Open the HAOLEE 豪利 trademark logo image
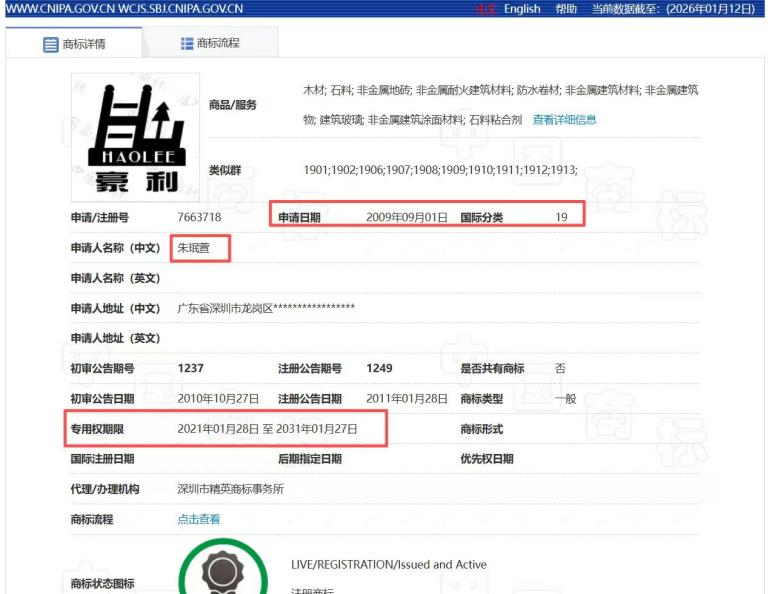Viewport: 772px width, 594px height. (x=135, y=135)
